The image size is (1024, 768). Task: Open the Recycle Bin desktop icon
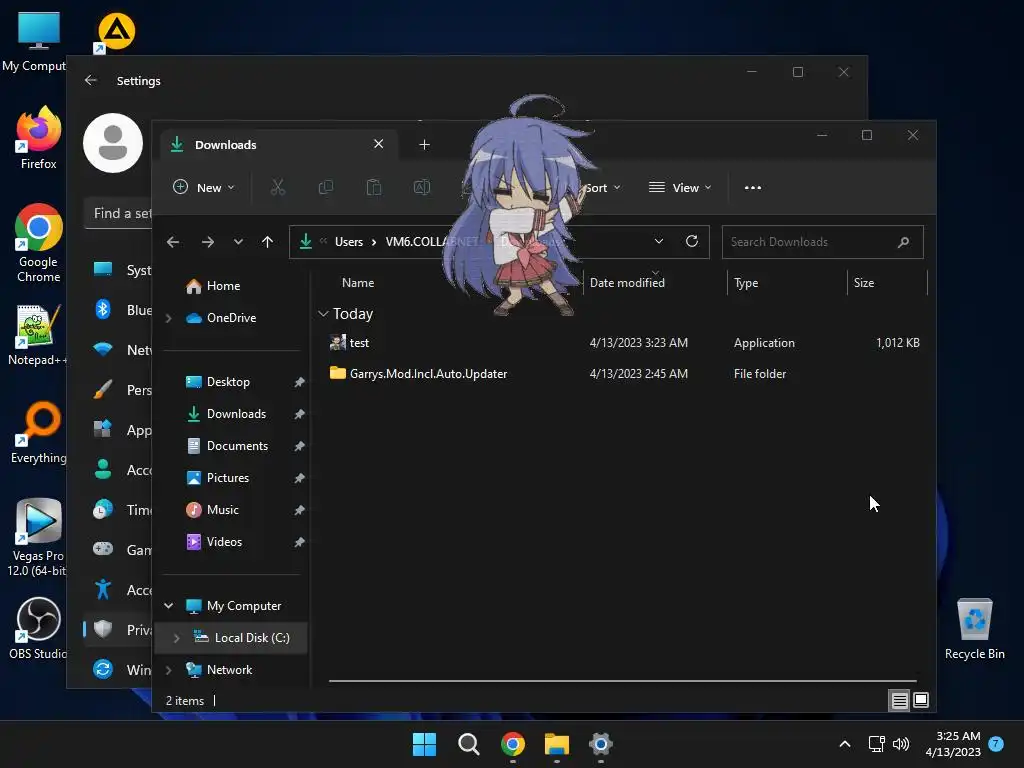(x=974, y=628)
